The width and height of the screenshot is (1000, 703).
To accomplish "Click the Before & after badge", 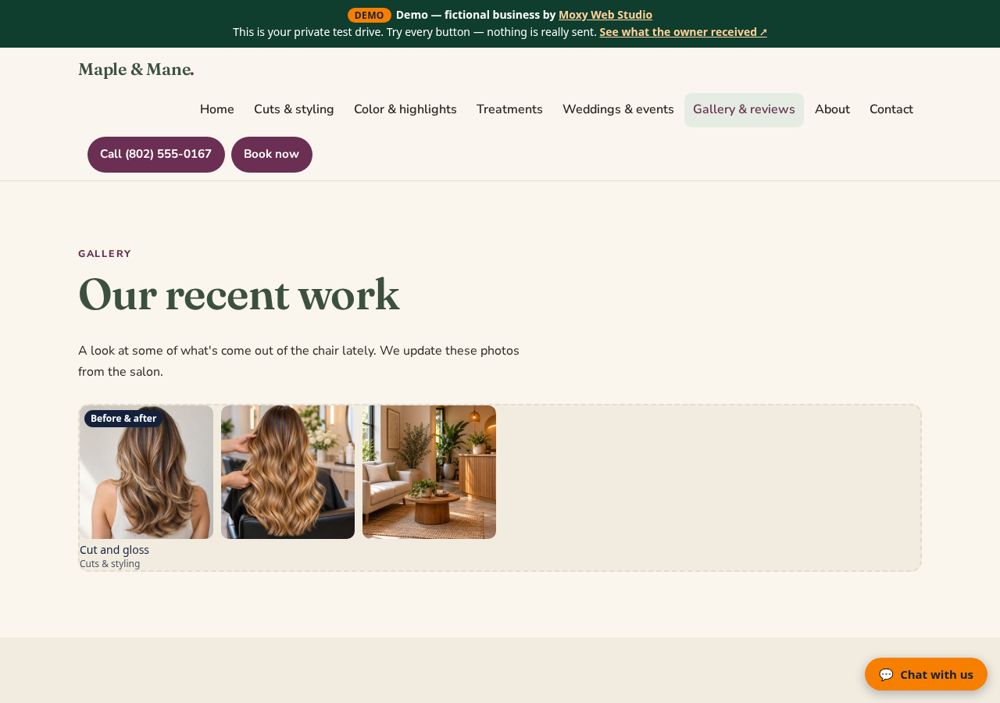I will point(123,418).
